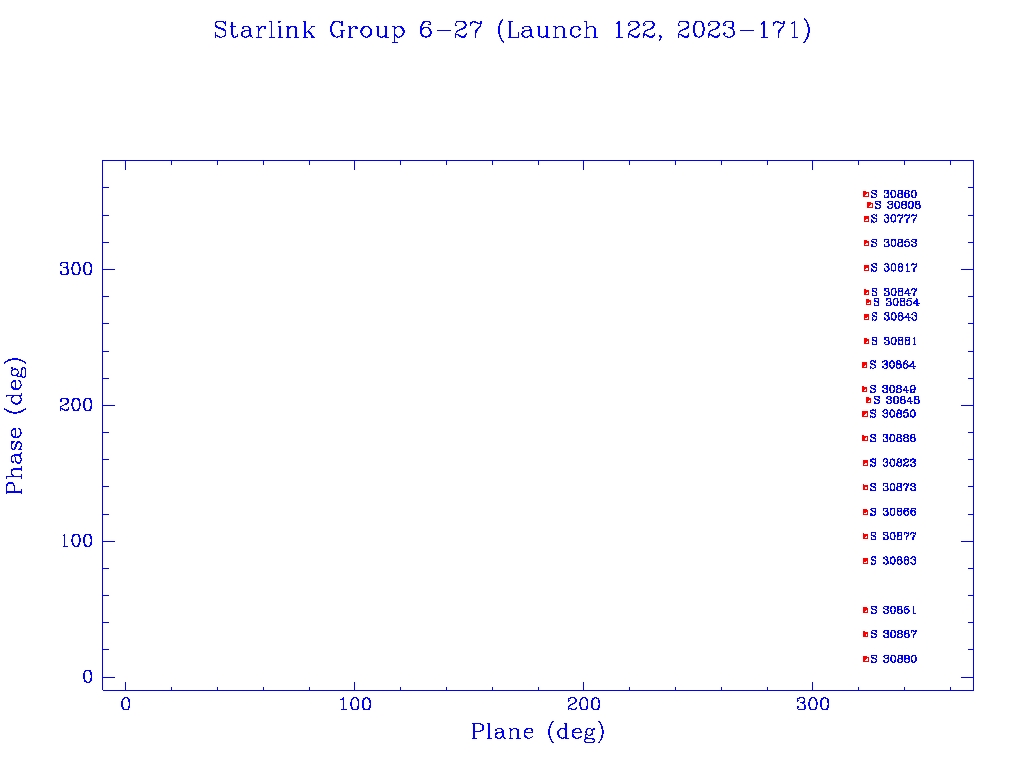
Task: Select the red marker for S 30823
Action: 865,463
